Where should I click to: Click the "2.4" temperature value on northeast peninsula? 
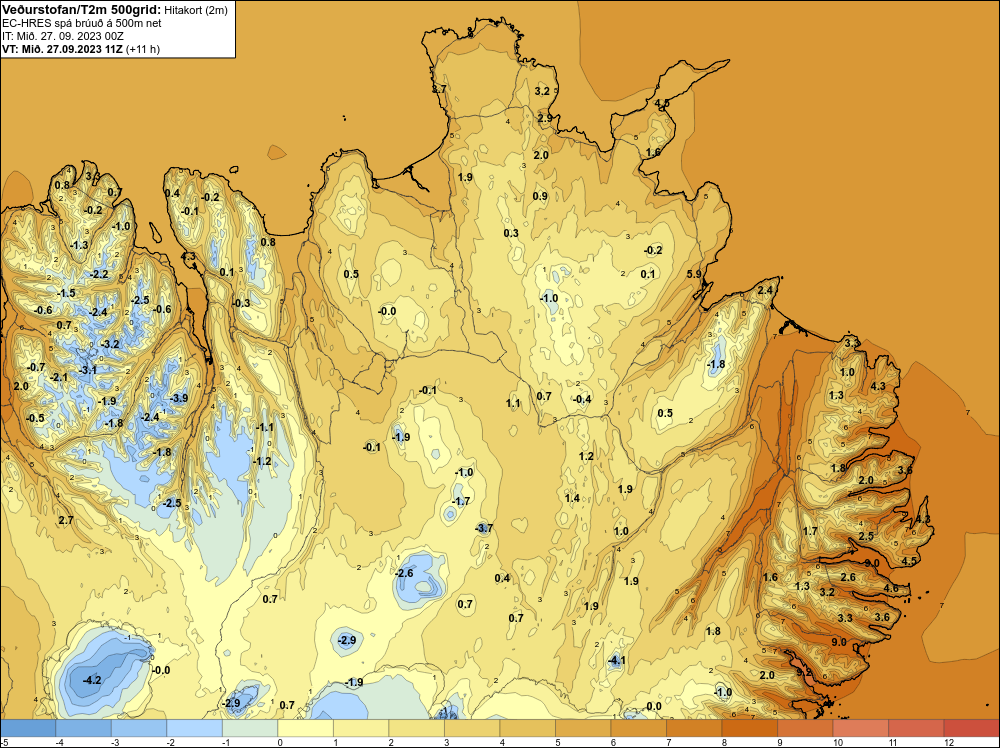pyautogui.click(x=765, y=291)
